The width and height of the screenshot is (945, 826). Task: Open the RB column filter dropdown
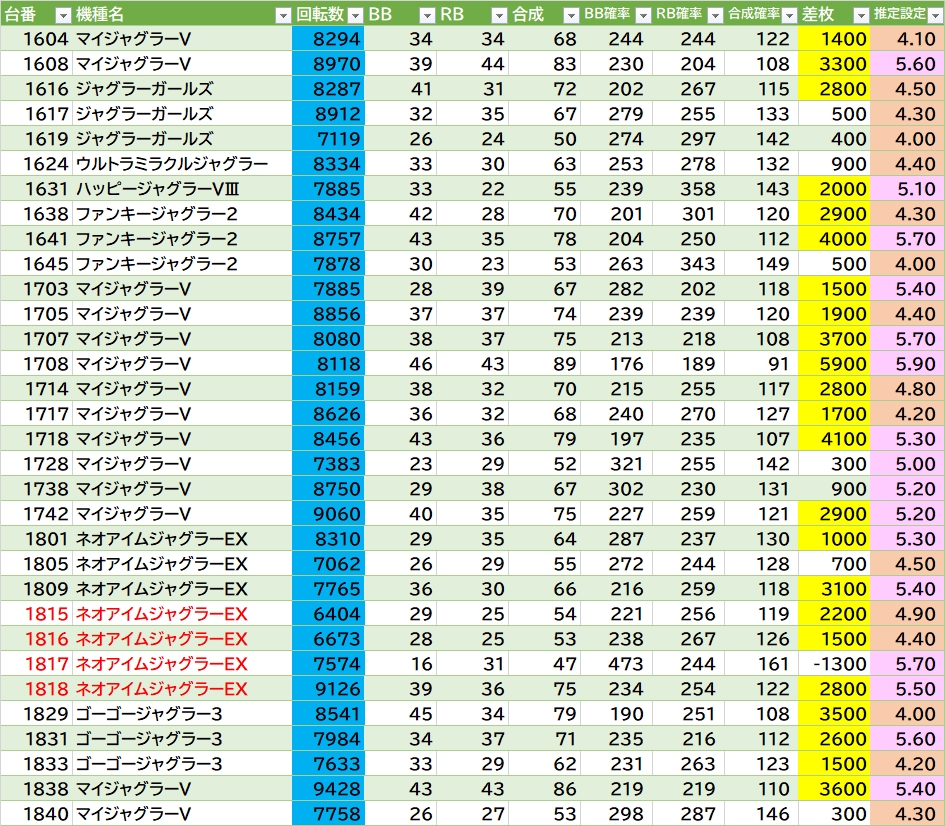coord(499,15)
